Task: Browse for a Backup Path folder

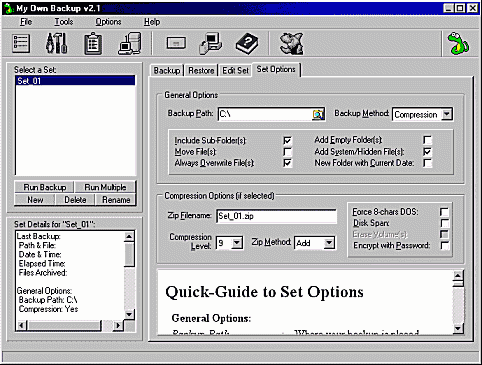Action: pyautogui.click(x=318, y=114)
